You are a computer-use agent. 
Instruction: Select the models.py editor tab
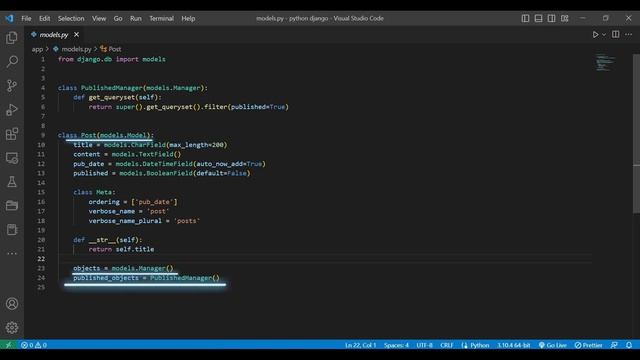[53, 35]
